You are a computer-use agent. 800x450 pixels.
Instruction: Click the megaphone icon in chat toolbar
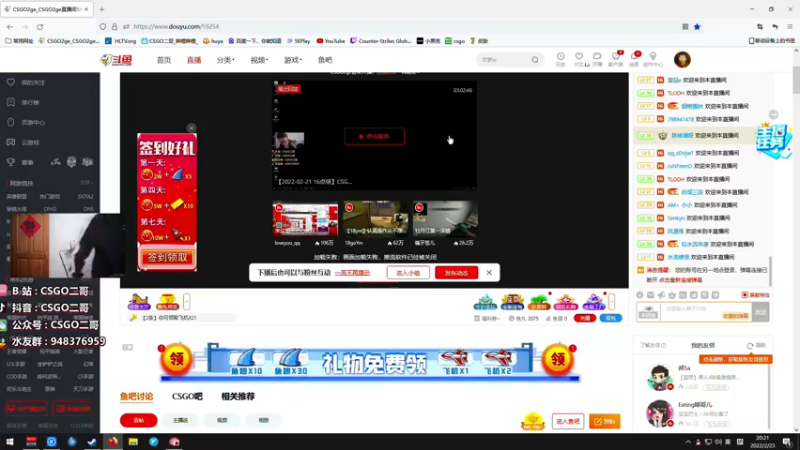(661, 295)
